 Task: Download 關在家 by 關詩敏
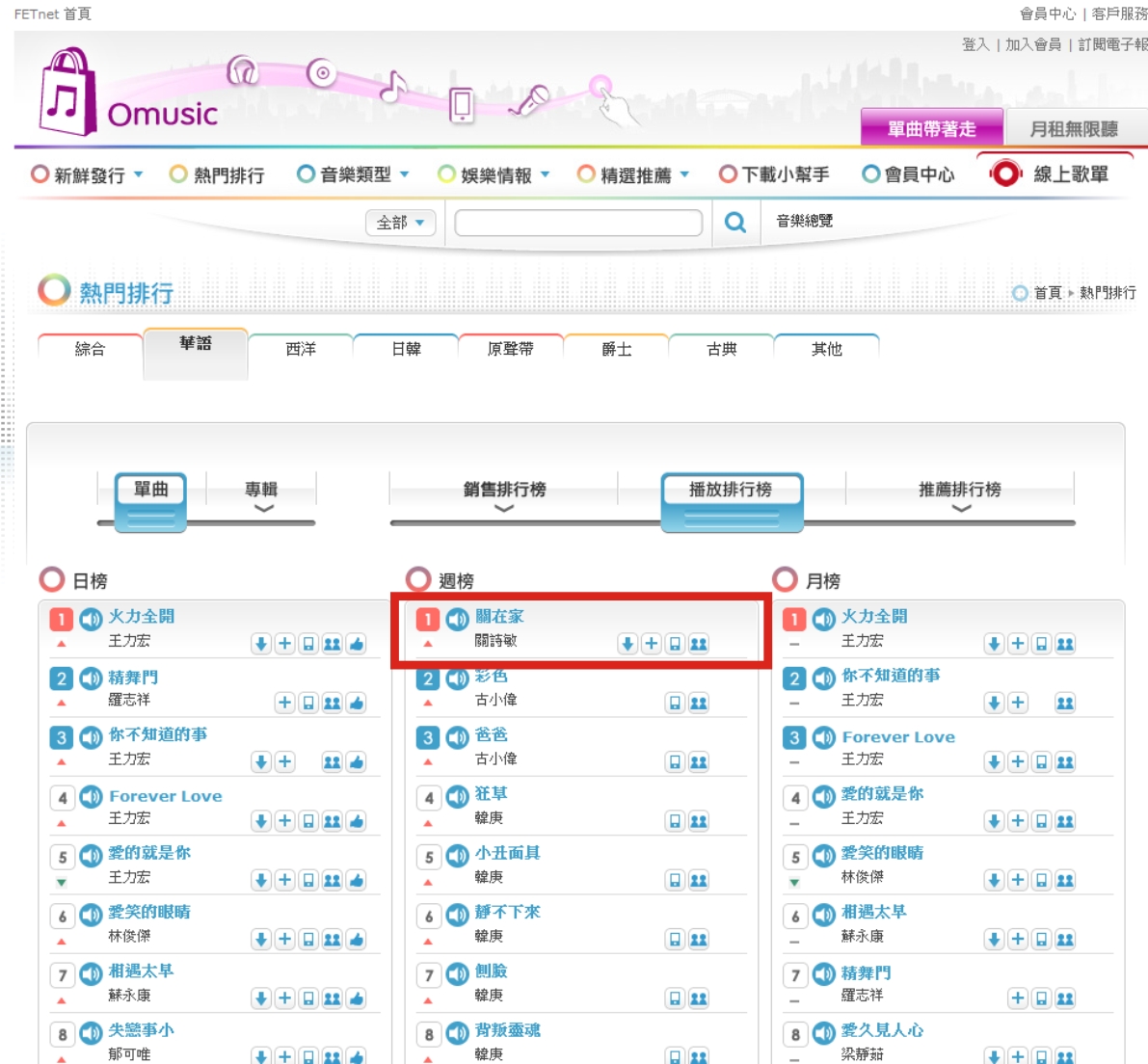tap(627, 644)
